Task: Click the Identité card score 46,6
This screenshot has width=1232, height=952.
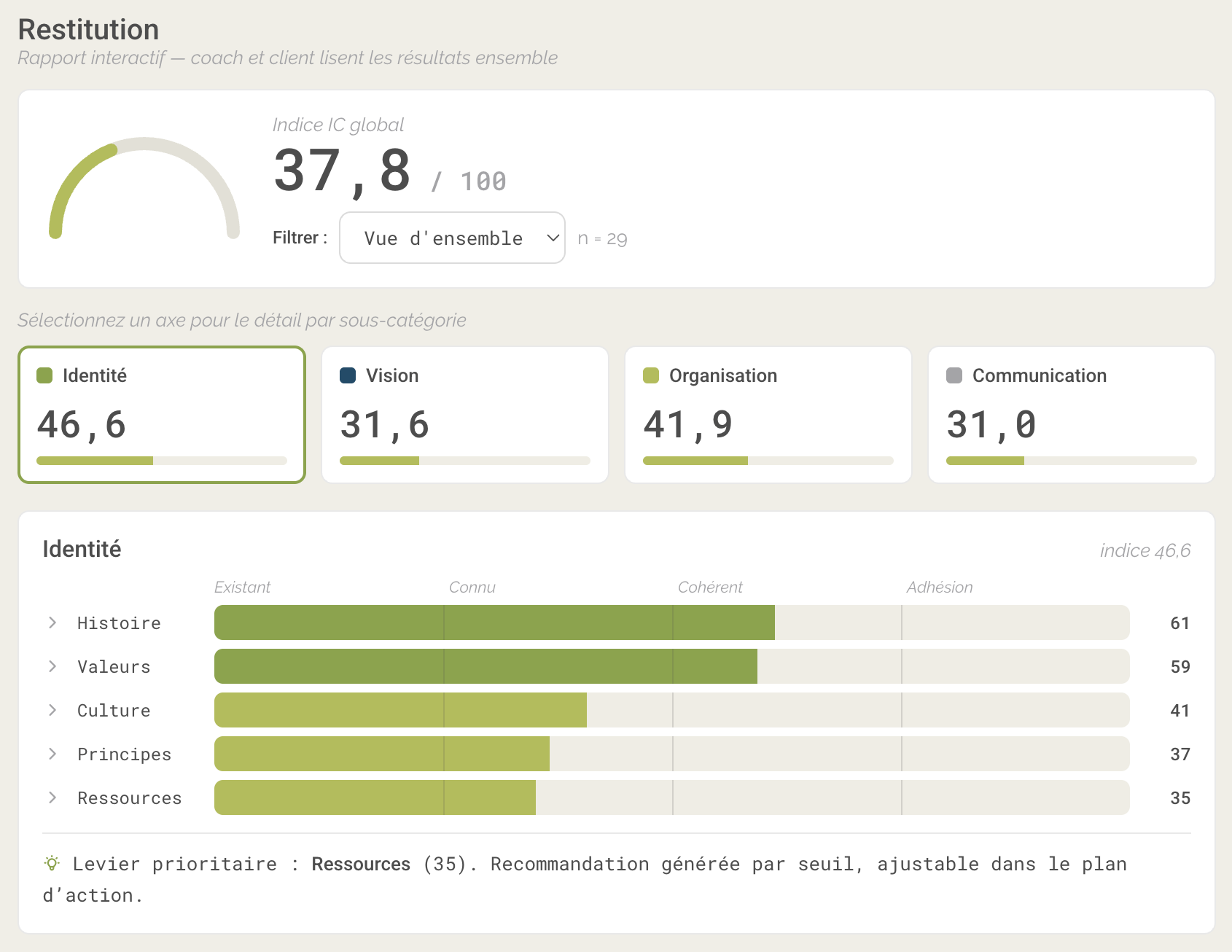Action: [81, 425]
